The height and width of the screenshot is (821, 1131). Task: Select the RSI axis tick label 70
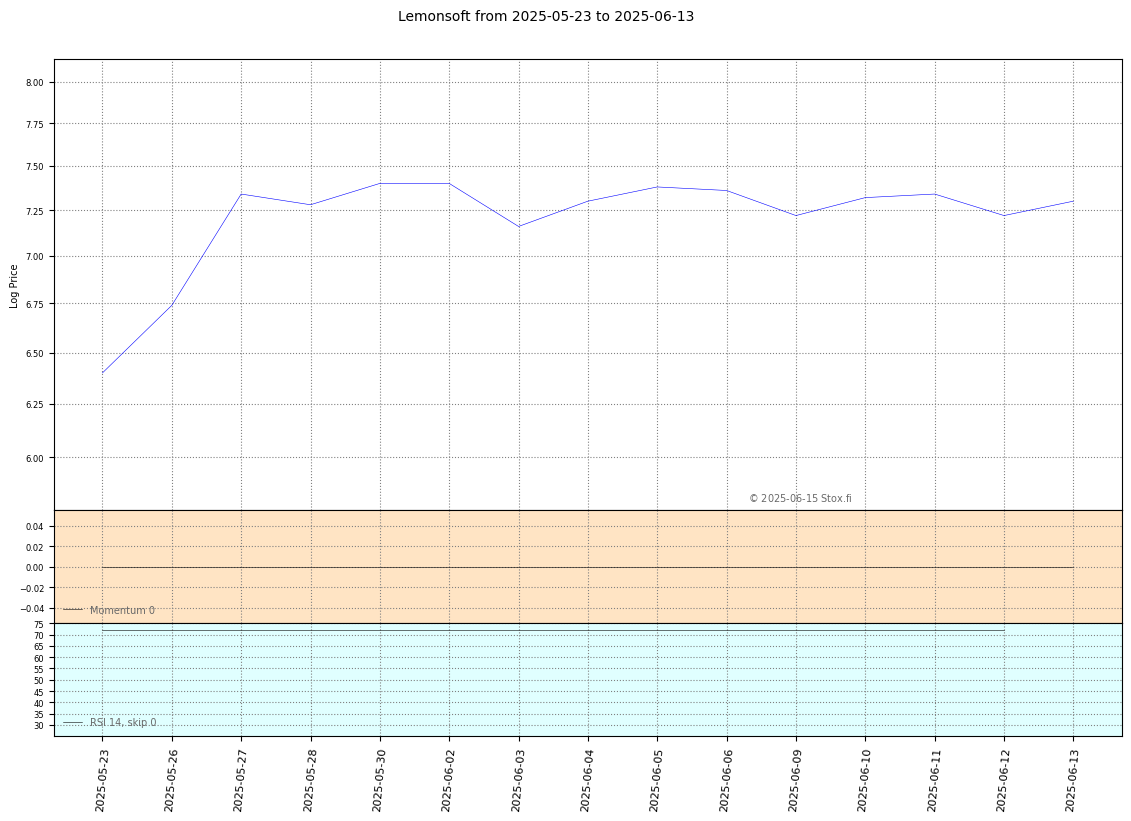39,636
